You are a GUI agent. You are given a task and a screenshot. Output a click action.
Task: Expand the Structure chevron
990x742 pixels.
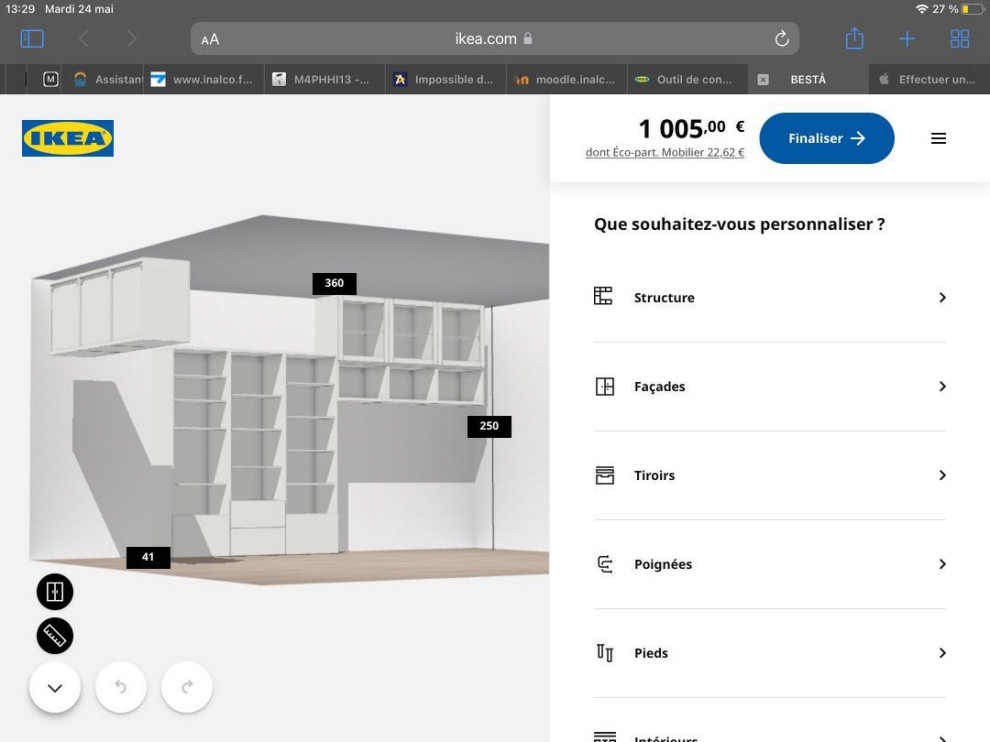pyautogui.click(x=942, y=297)
